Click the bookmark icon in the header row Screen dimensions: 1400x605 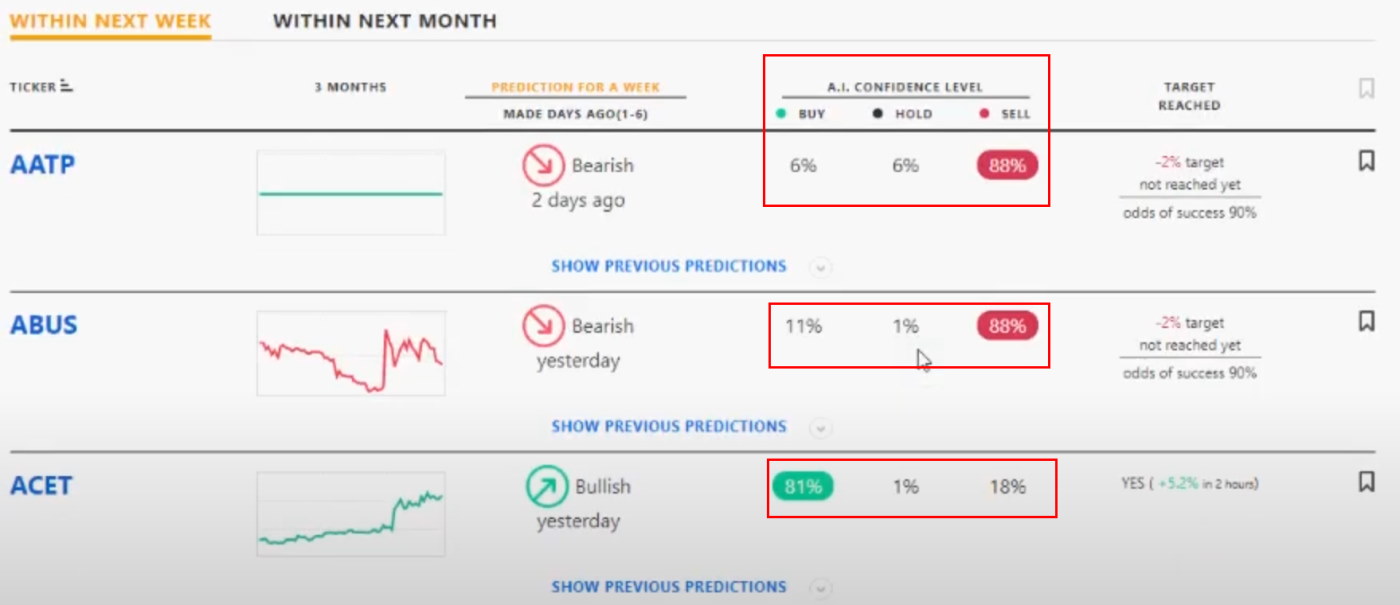click(1366, 88)
